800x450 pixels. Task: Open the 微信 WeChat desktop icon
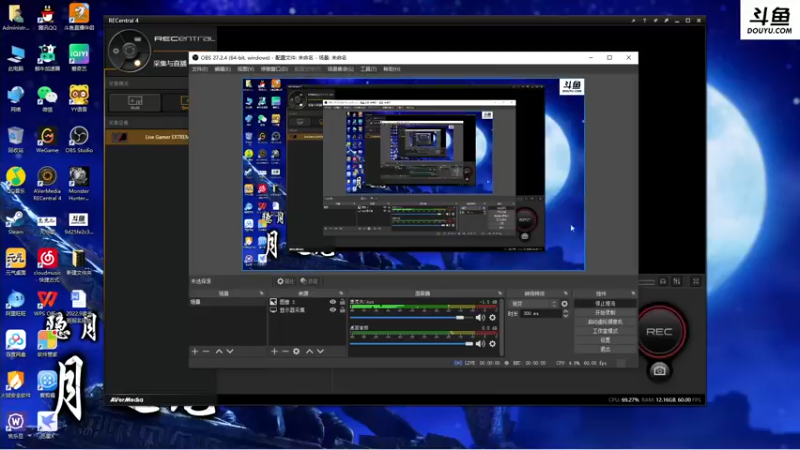click(47, 98)
